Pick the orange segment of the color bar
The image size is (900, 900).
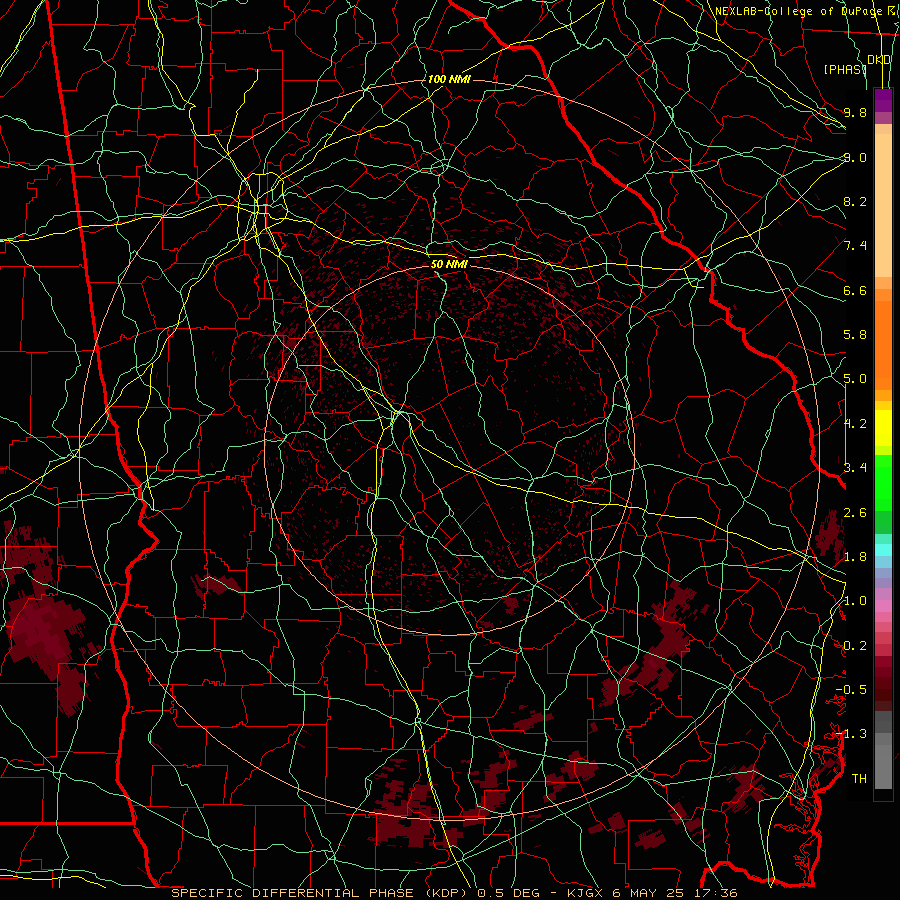click(883, 346)
